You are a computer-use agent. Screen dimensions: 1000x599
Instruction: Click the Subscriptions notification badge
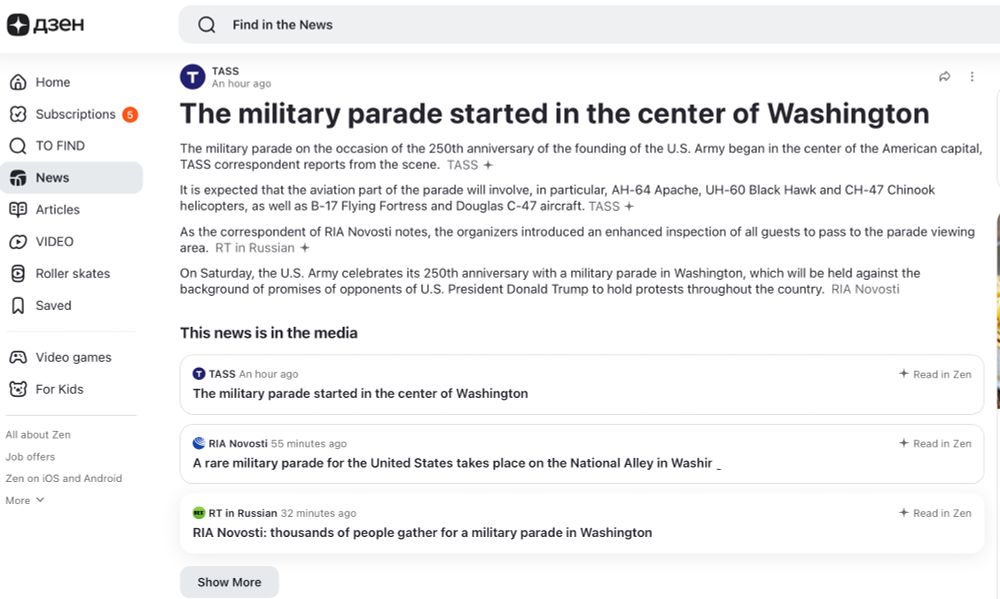tap(130, 114)
